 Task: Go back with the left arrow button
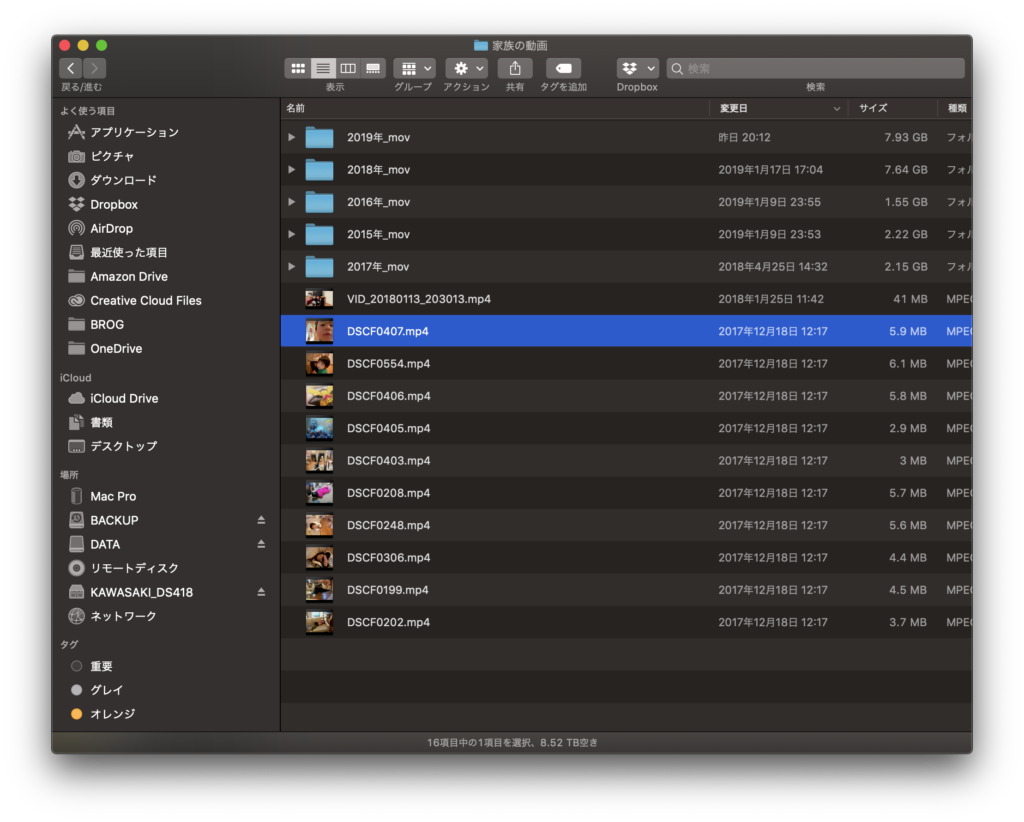pyautogui.click(x=70, y=68)
